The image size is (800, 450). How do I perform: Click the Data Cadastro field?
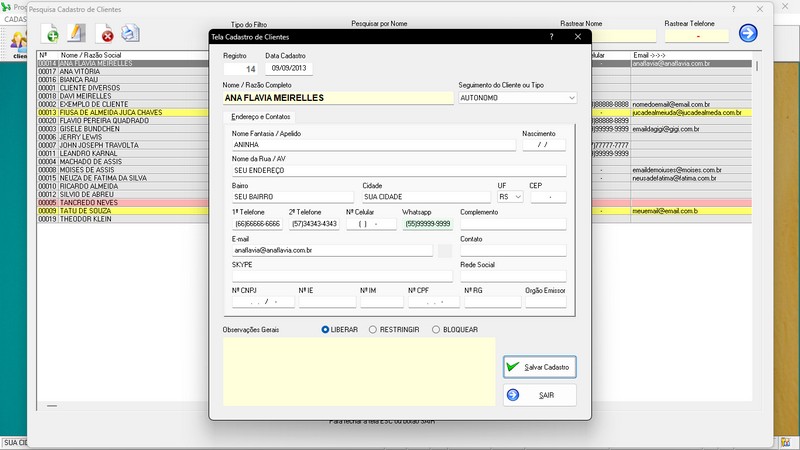(x=289, y=68)
